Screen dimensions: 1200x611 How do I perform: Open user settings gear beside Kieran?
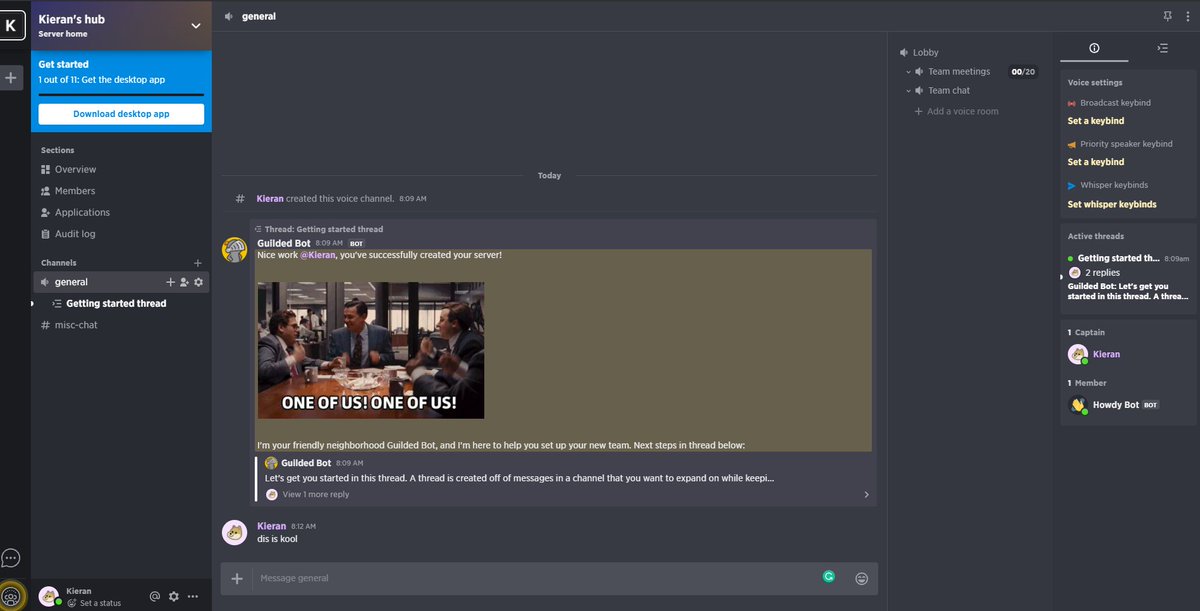[x=174, y=596]
